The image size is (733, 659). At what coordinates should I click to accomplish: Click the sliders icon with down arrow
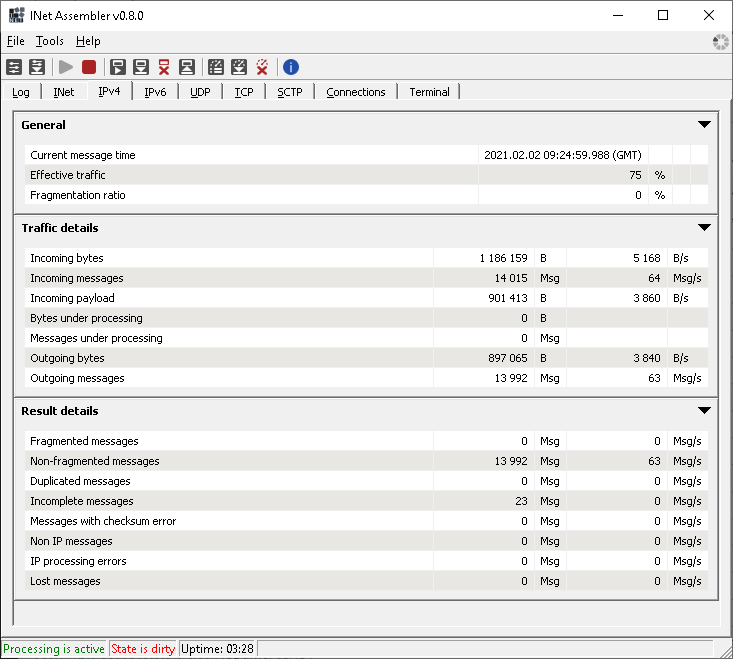click(x=37, y=67)
